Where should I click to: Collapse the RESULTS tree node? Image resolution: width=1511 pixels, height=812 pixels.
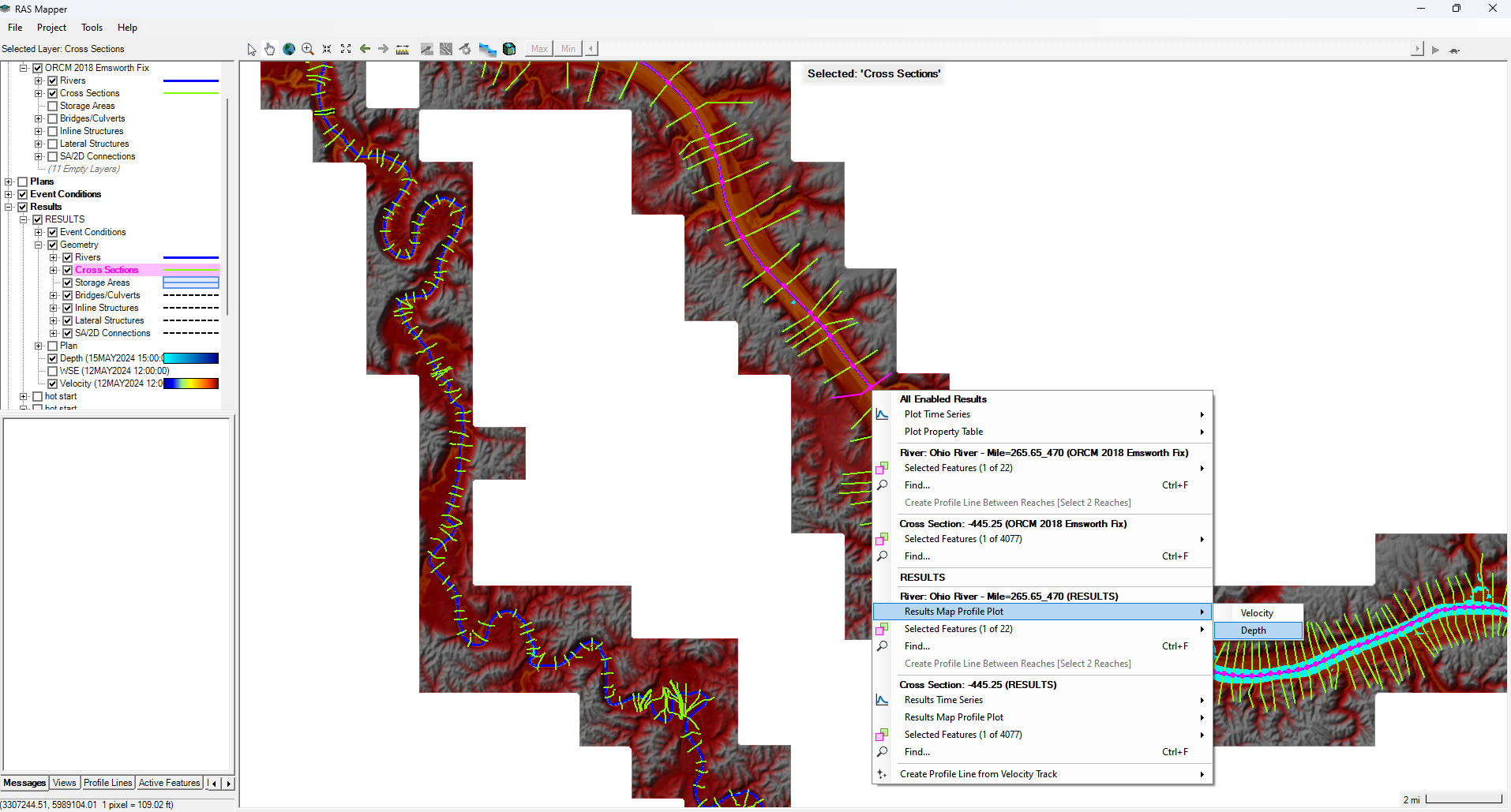24,219
